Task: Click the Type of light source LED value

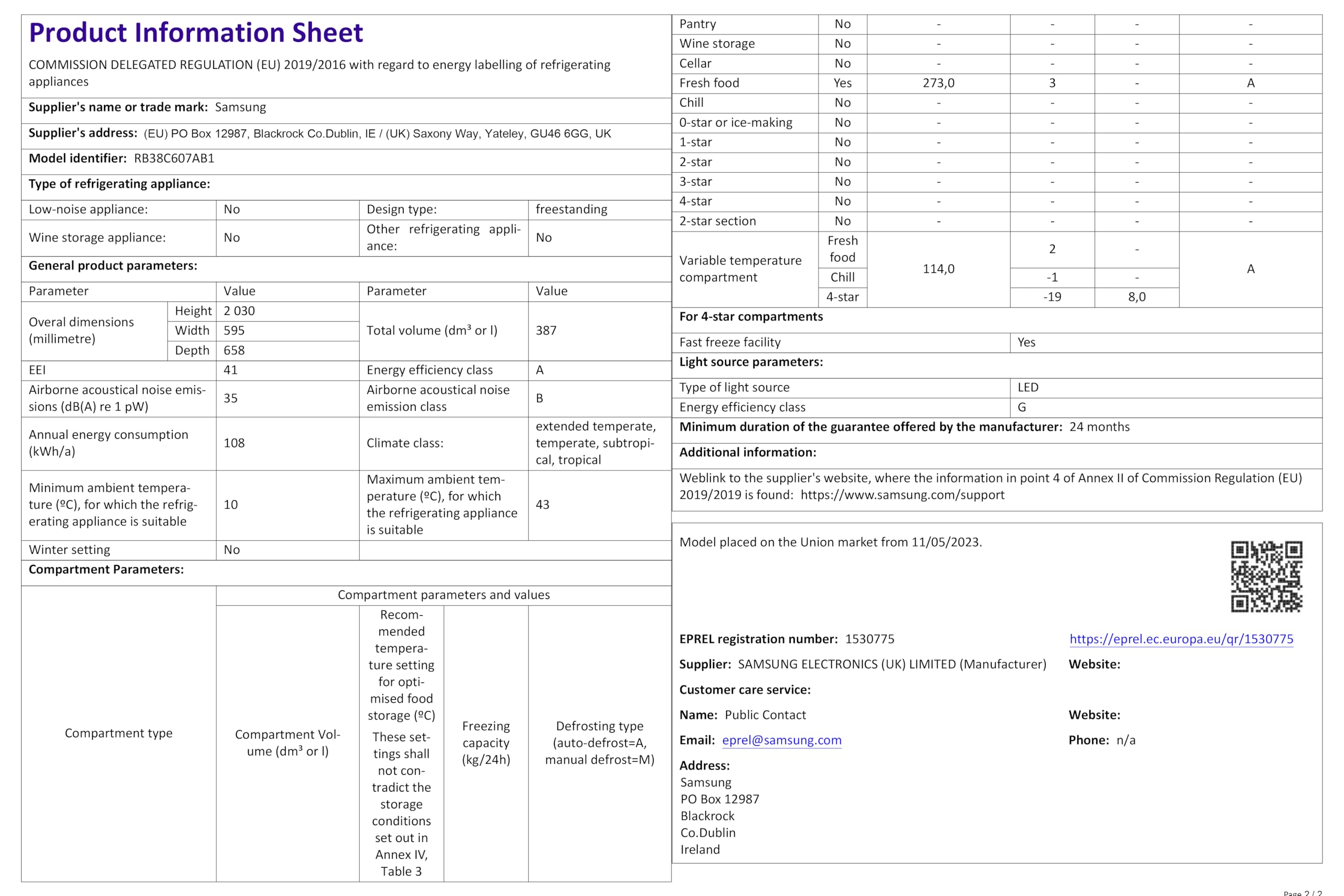Action: 1027,387
